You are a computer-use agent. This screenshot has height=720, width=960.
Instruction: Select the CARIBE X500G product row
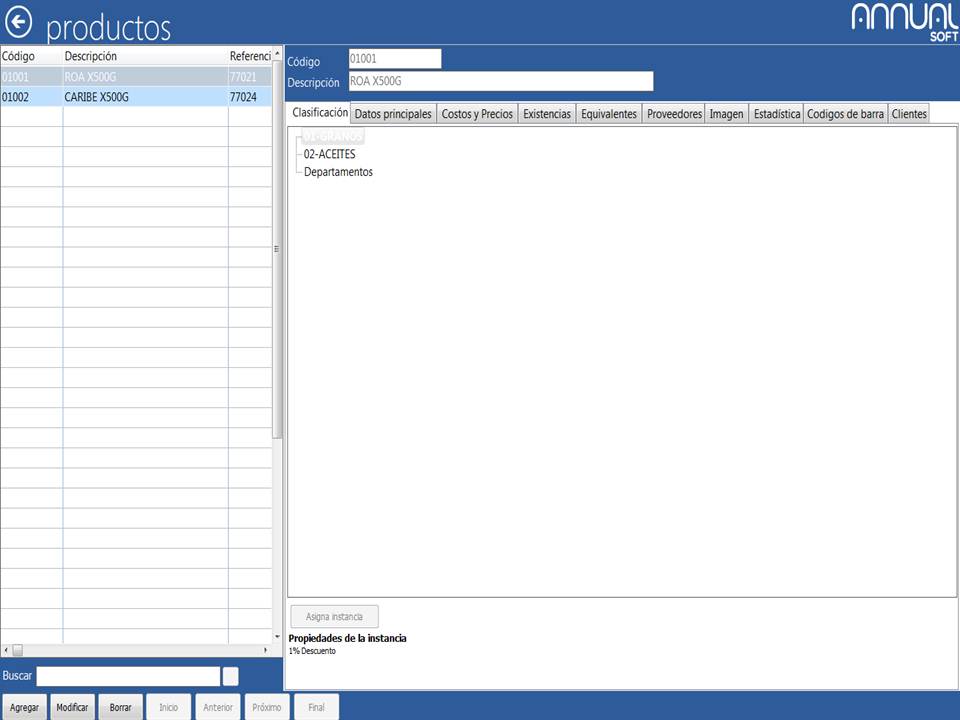96,97
